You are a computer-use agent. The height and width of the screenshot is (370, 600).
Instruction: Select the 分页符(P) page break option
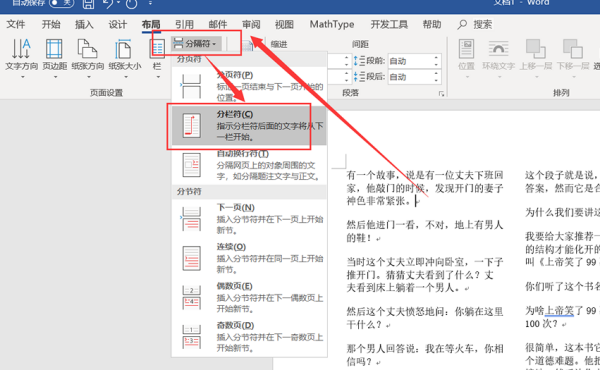[x=249, y=85]
